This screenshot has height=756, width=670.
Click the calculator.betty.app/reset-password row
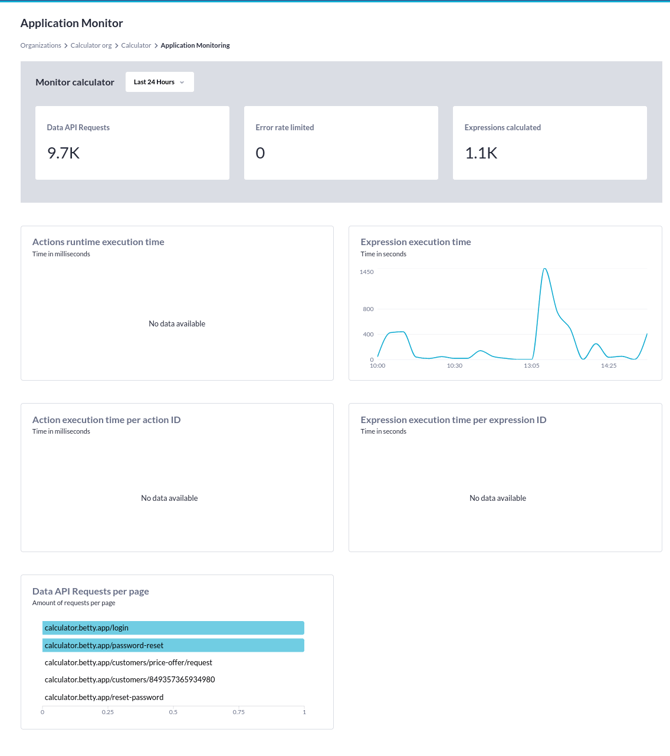pos(104,697)
